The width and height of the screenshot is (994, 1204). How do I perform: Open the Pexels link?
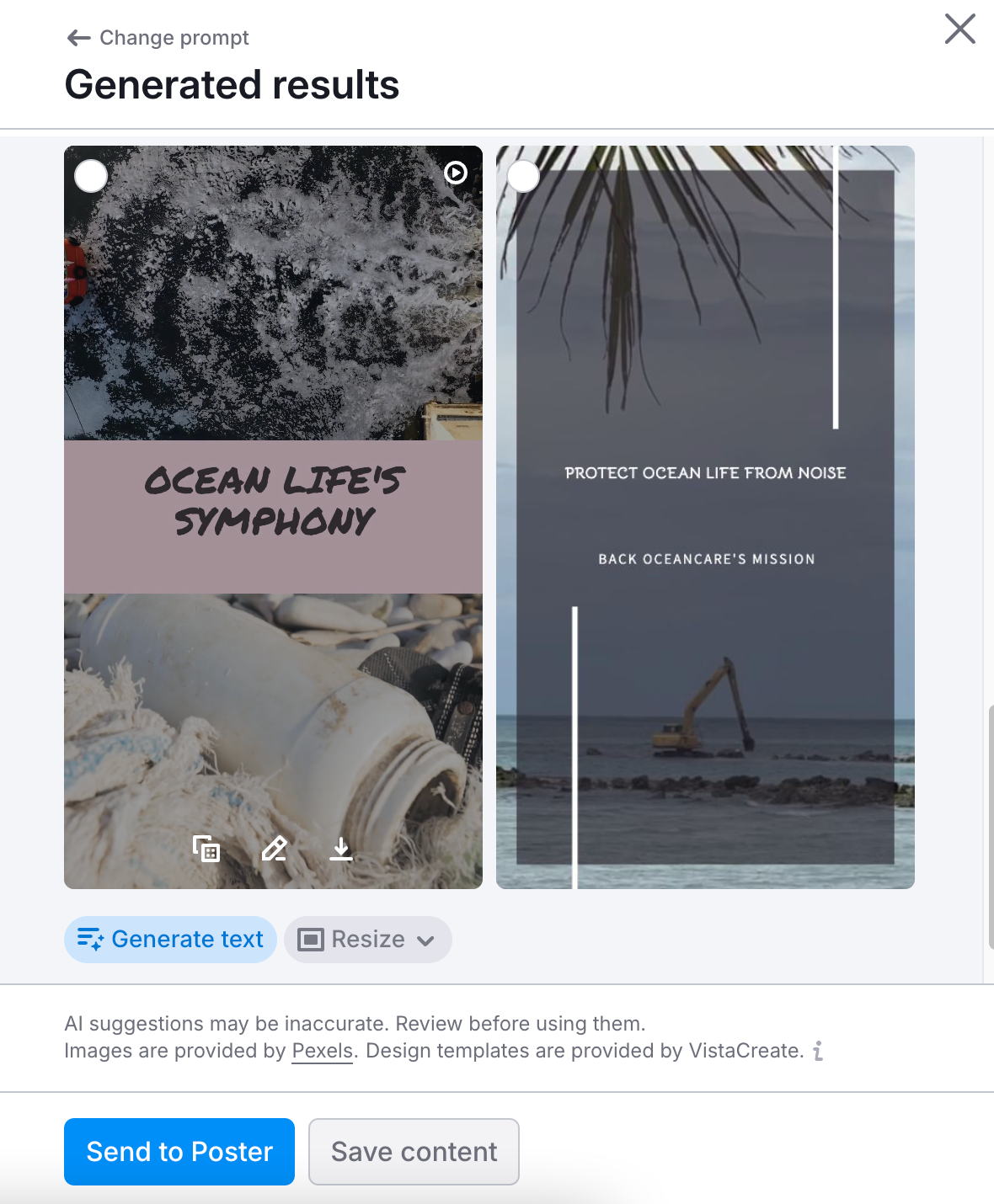322,1051
